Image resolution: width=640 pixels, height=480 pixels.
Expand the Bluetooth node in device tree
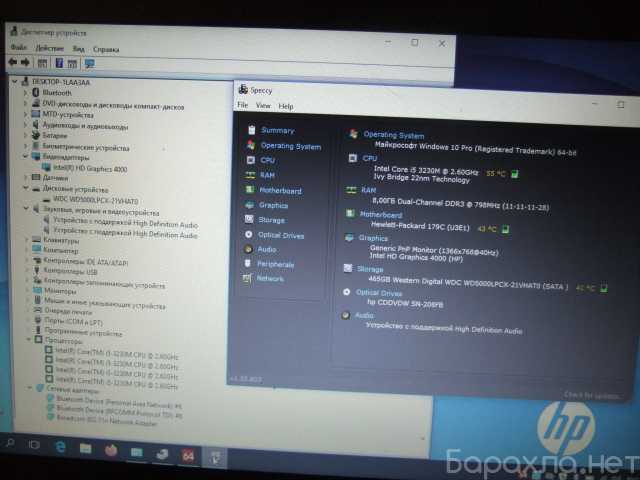click(x=27, y=92)
